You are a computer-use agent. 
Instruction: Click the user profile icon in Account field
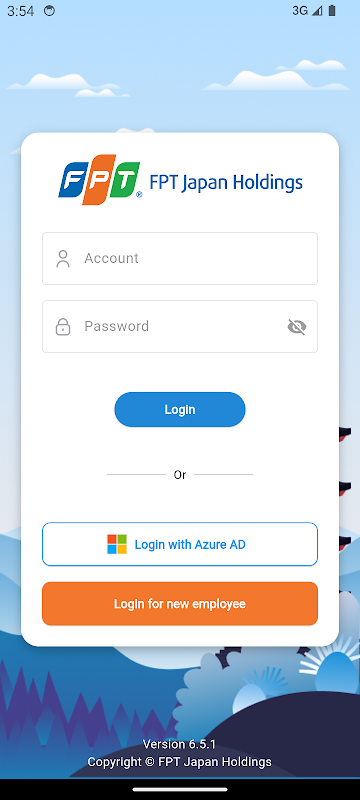click(63, 258)
